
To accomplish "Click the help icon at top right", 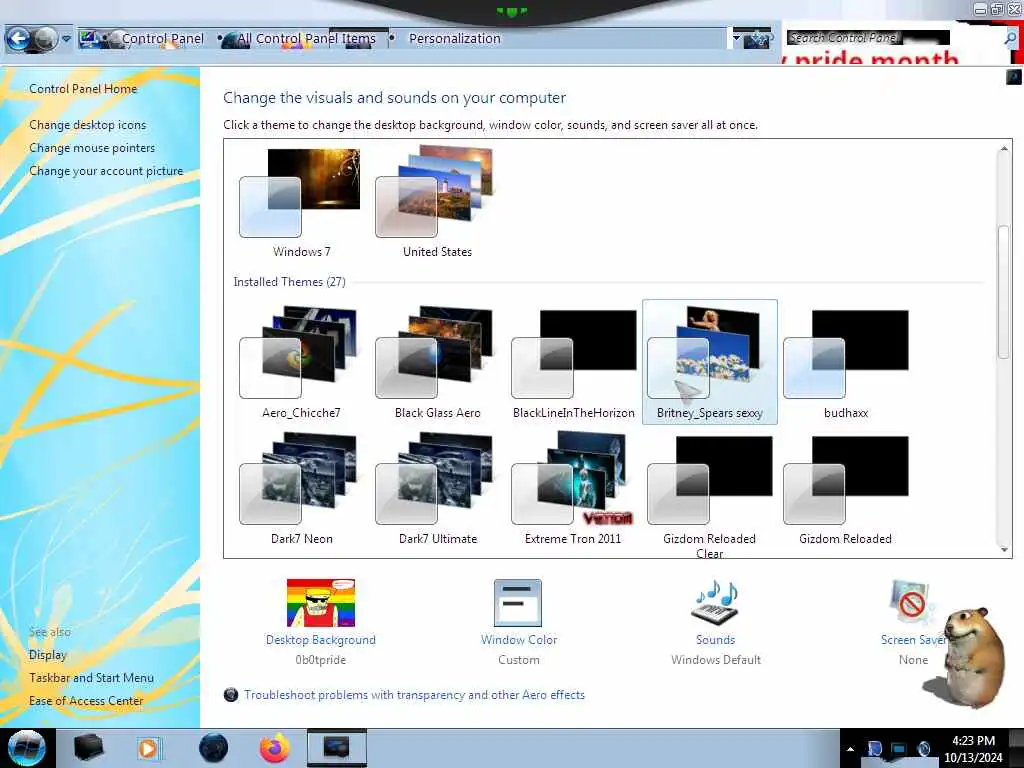I will (x=1014, y=77).
